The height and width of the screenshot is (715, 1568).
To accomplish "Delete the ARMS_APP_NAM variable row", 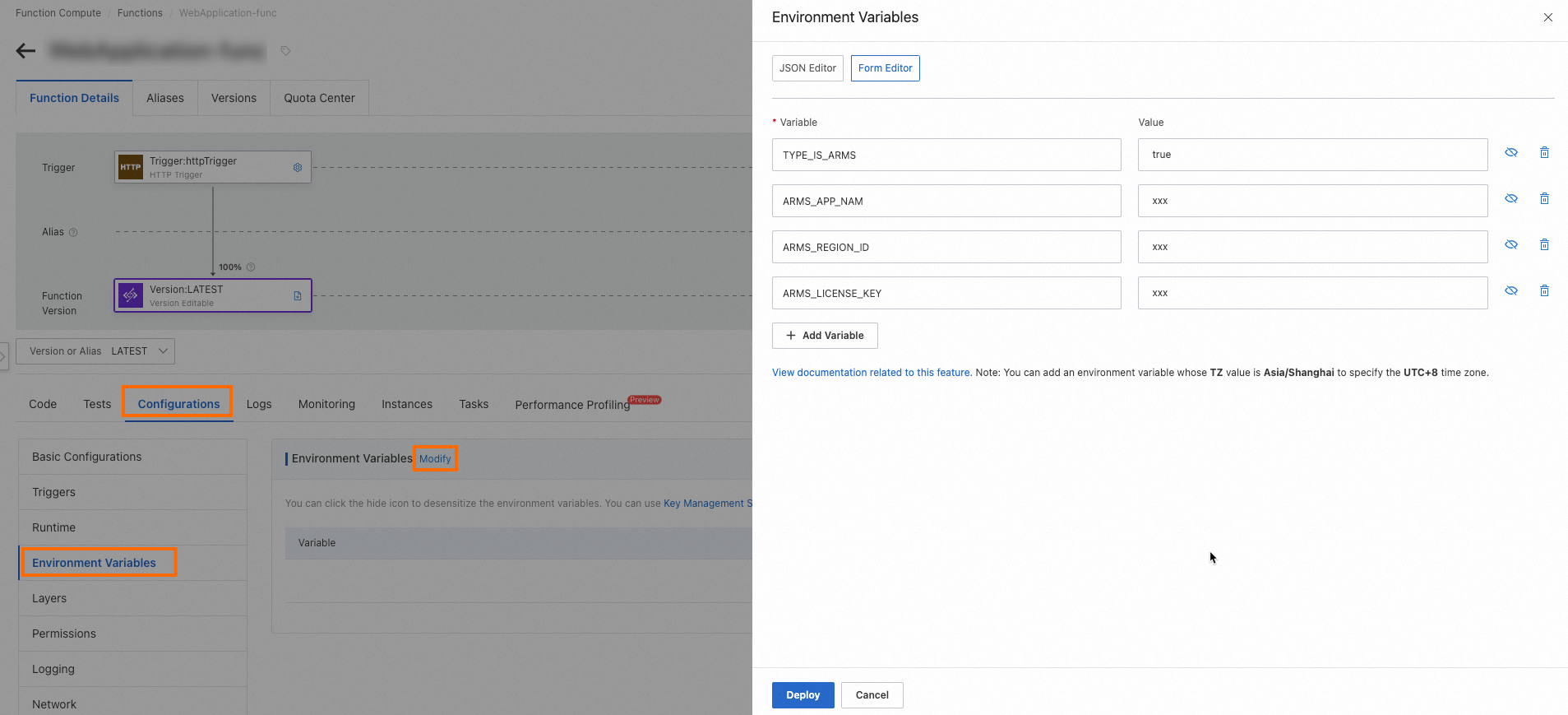I will point(1545,199).
